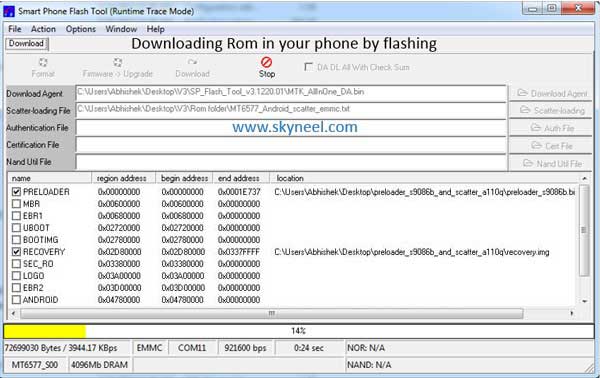Check the ANDROID partition checkbox
Screen dimensions: 600x378
click(16, 300)
